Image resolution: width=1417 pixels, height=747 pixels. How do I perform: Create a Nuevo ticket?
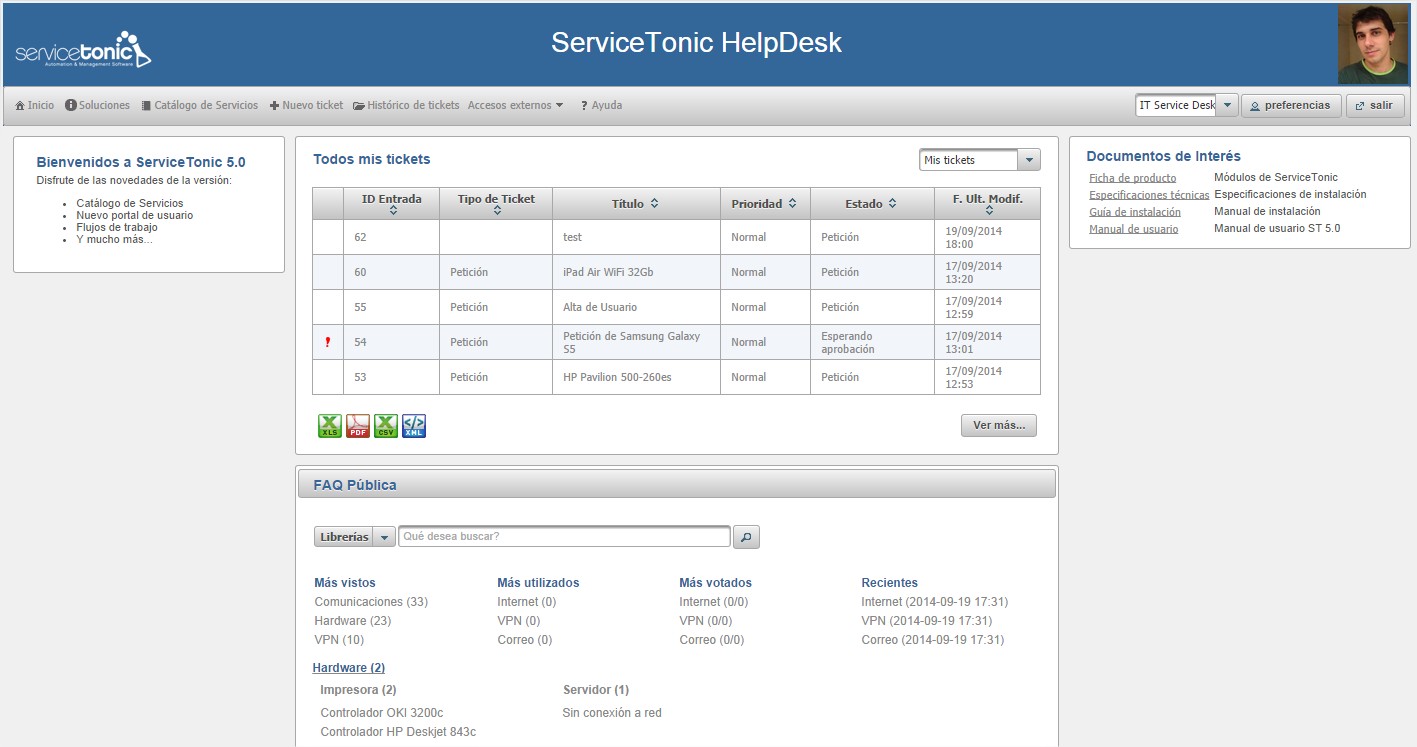coord(306,105)
